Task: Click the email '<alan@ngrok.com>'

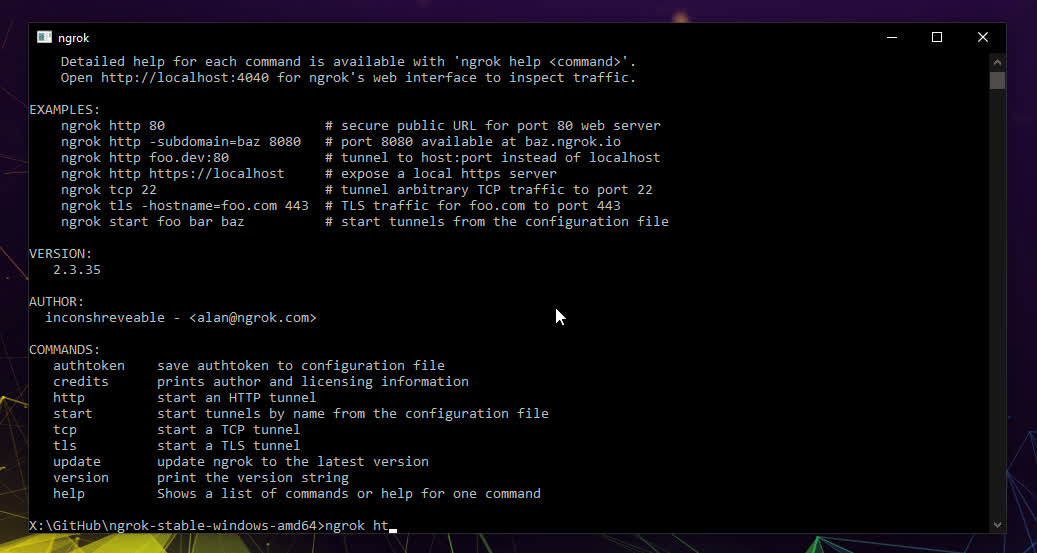Action: coord(253,318)
